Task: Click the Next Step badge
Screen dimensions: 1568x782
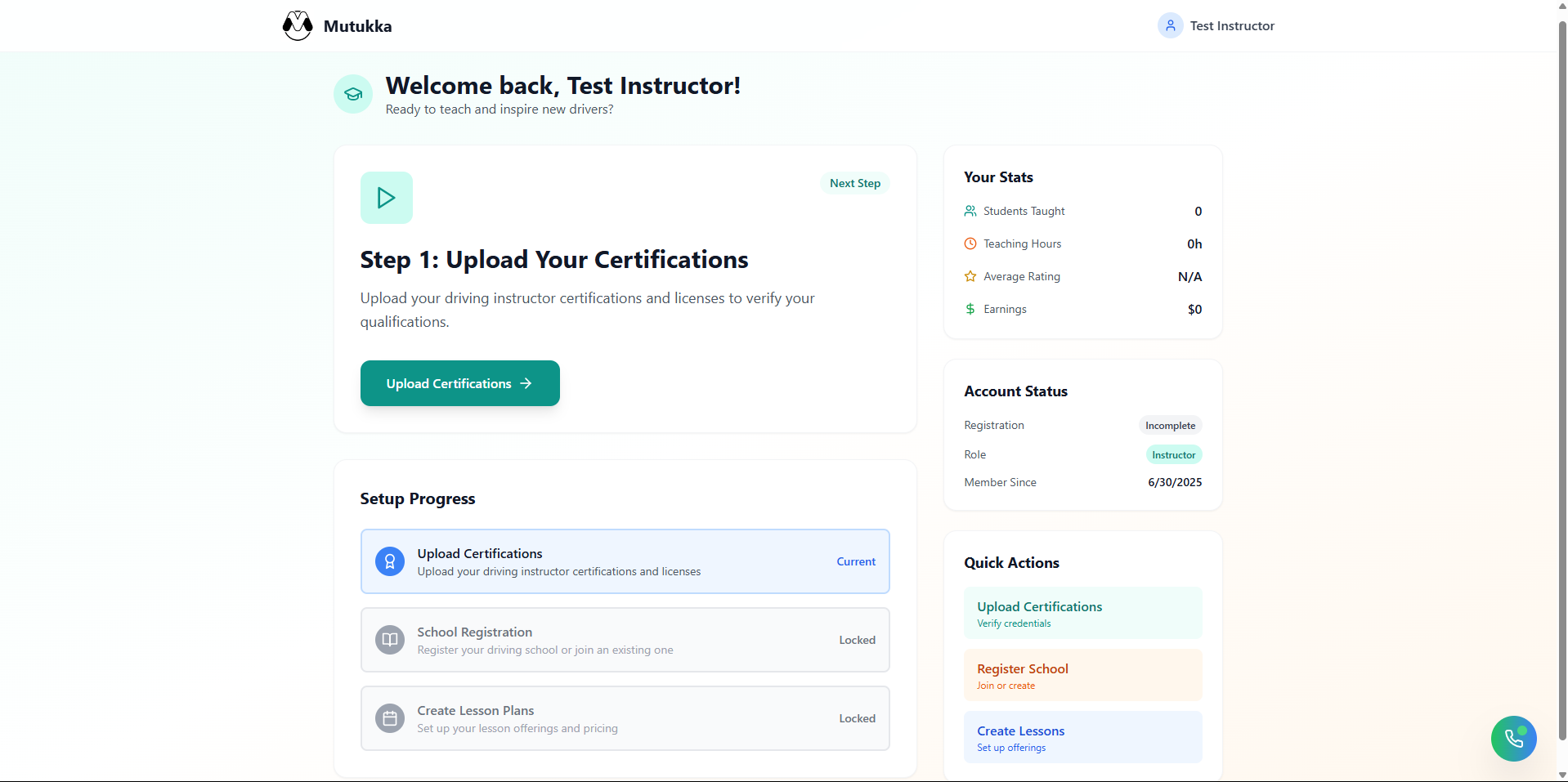Action: (x=855, y=183)
